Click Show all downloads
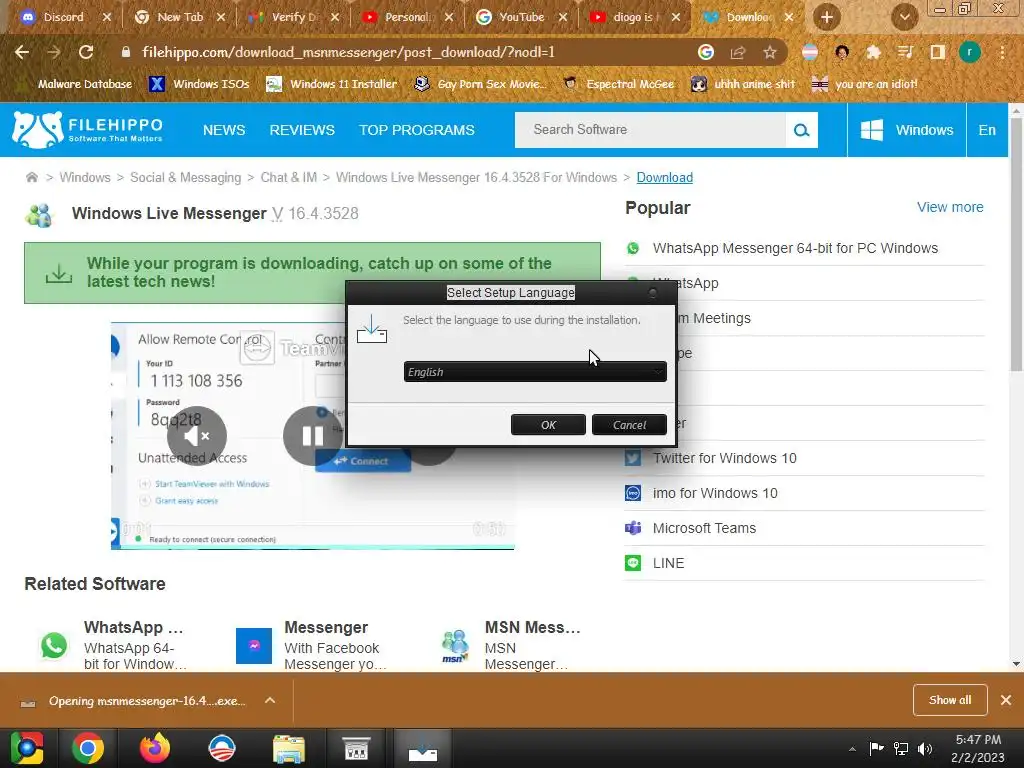The width and height of the screenshot is (1024, 768). pos(950,700)
